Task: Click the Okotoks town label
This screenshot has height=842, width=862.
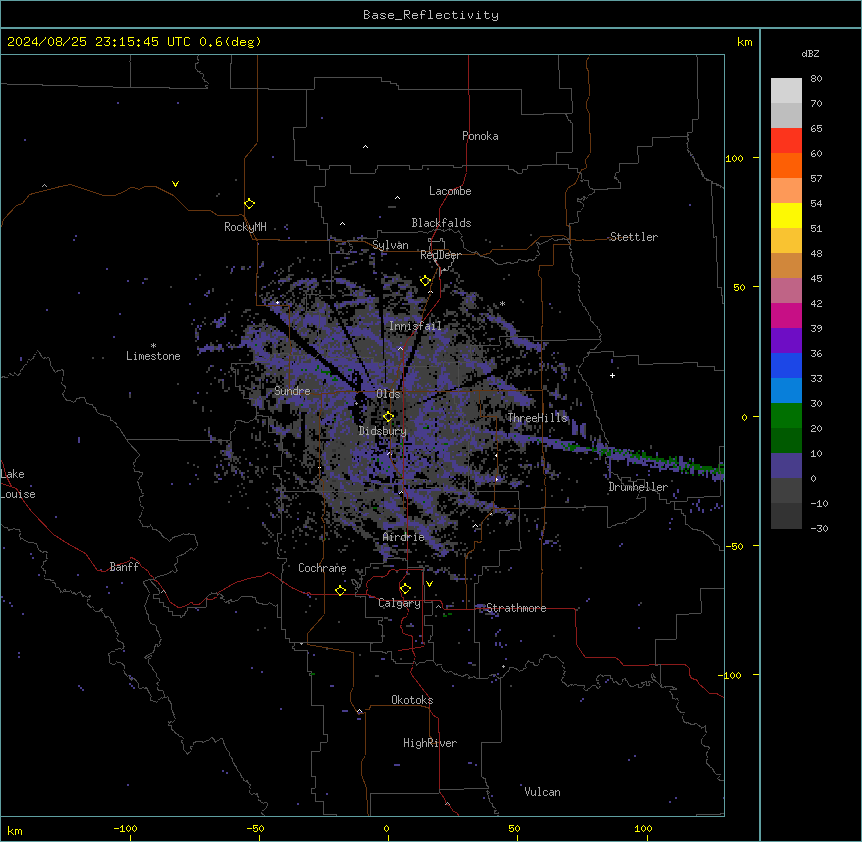Action: [x=412, y=700]
